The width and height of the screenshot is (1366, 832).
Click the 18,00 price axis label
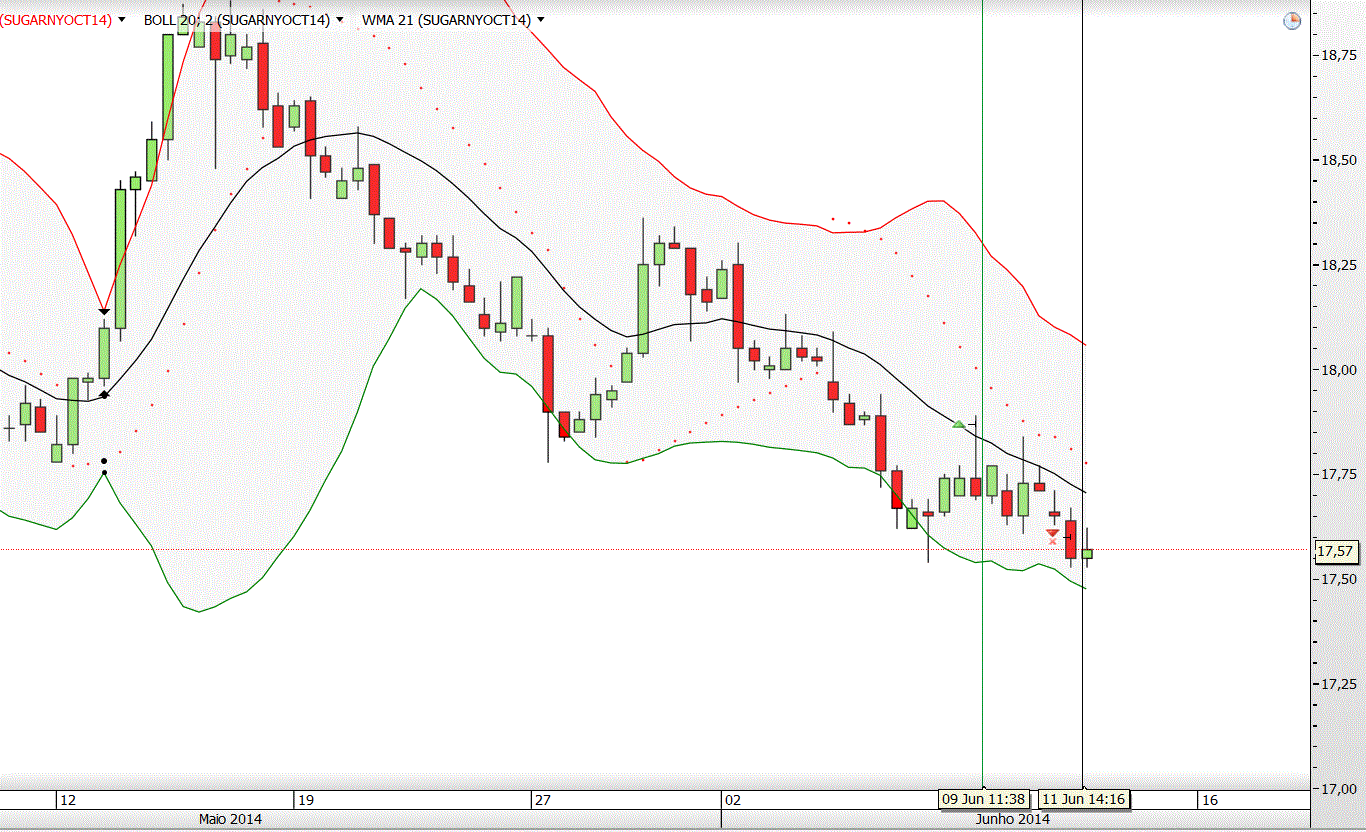tap(1339, 370)
